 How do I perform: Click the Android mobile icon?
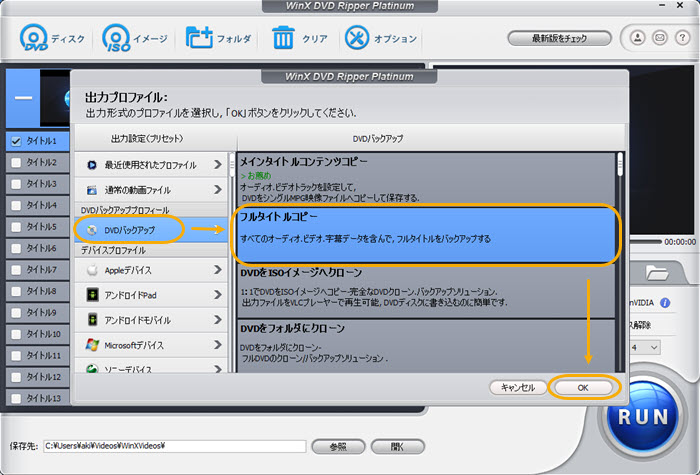click(x=92, y=320)
